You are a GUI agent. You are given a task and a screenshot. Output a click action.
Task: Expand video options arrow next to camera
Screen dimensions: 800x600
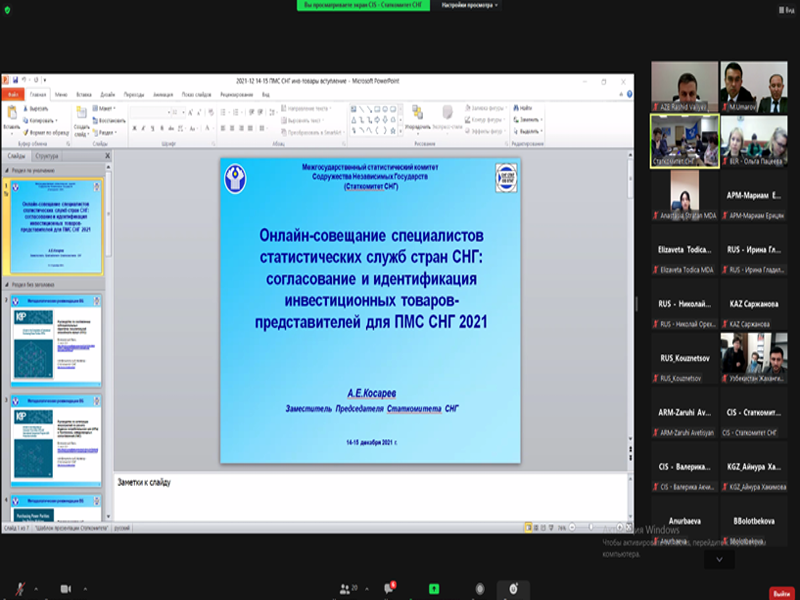click(85, 588)
